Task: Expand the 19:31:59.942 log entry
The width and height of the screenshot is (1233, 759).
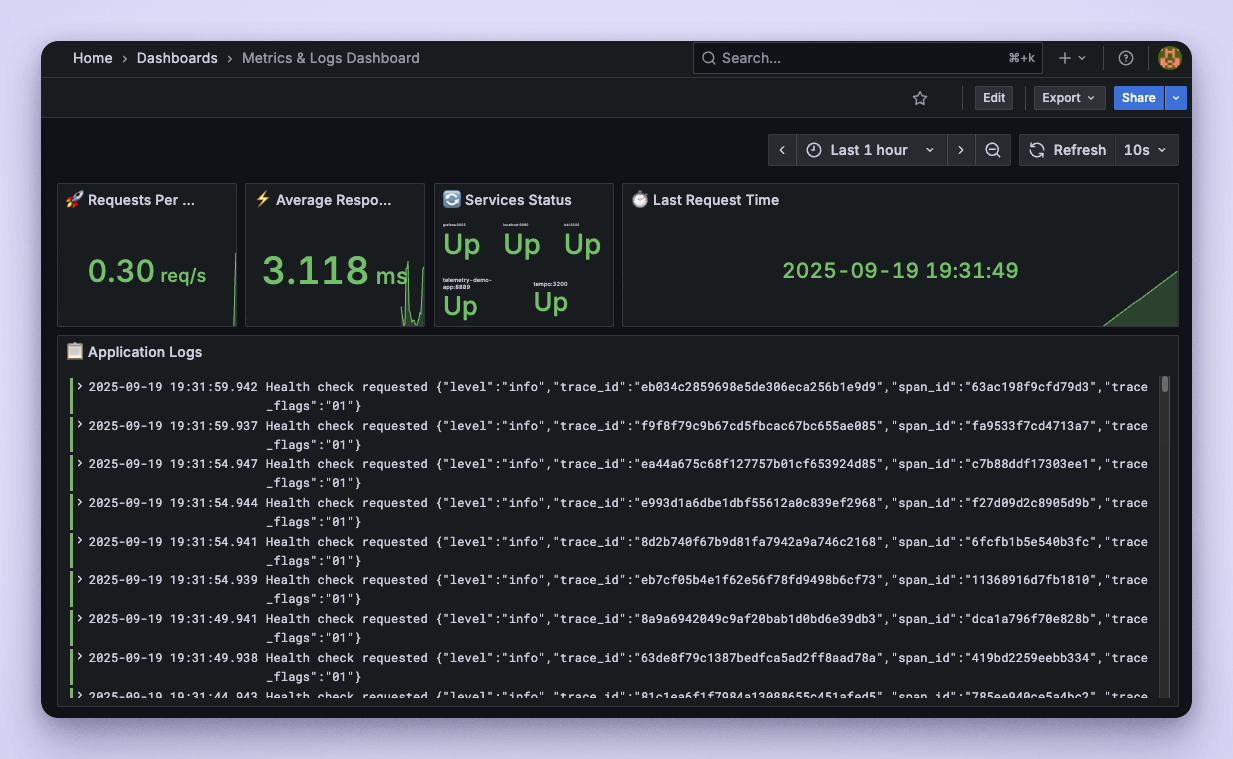Action: coord(80,386)
